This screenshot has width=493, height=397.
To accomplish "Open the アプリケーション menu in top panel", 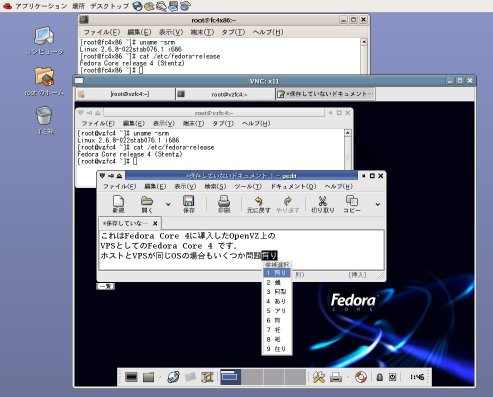I will (x=40, y=6).
